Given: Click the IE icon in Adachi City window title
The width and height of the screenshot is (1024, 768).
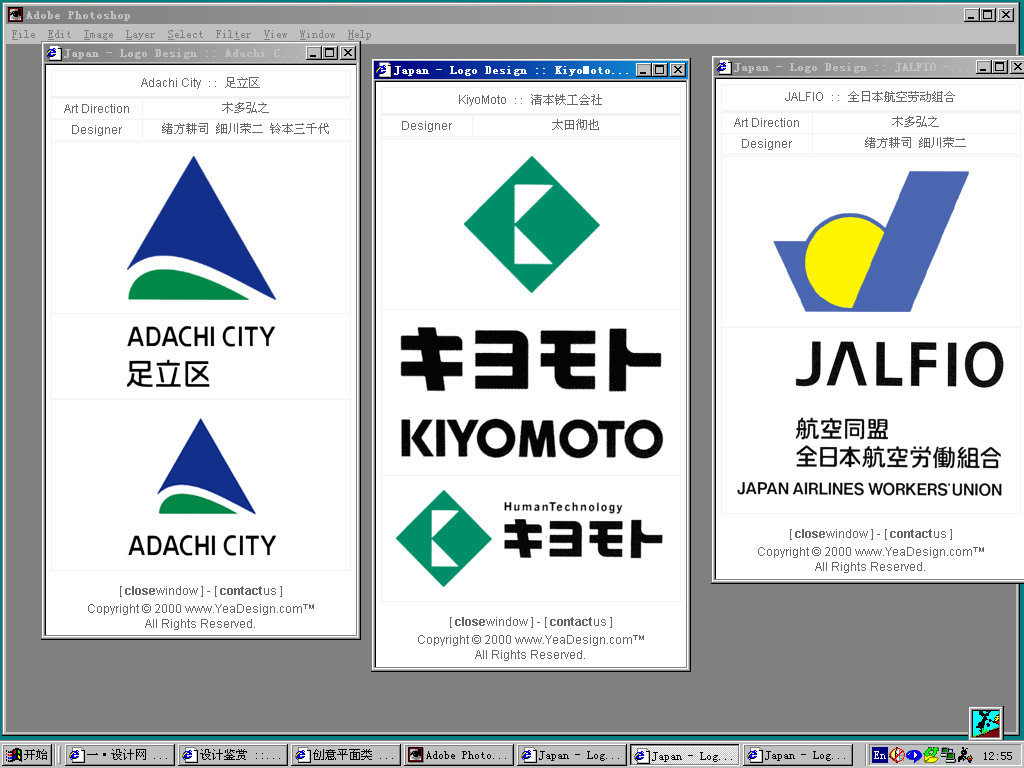Looking at the screenshot, I should click(x=54, y=53).
